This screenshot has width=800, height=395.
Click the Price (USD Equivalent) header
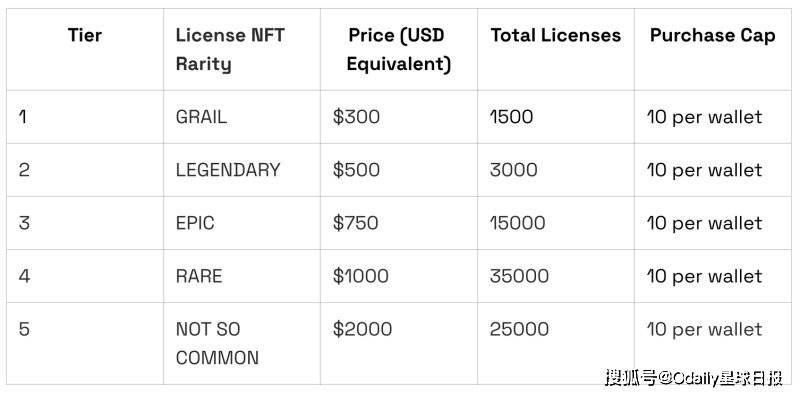click(x=398, y=50)
